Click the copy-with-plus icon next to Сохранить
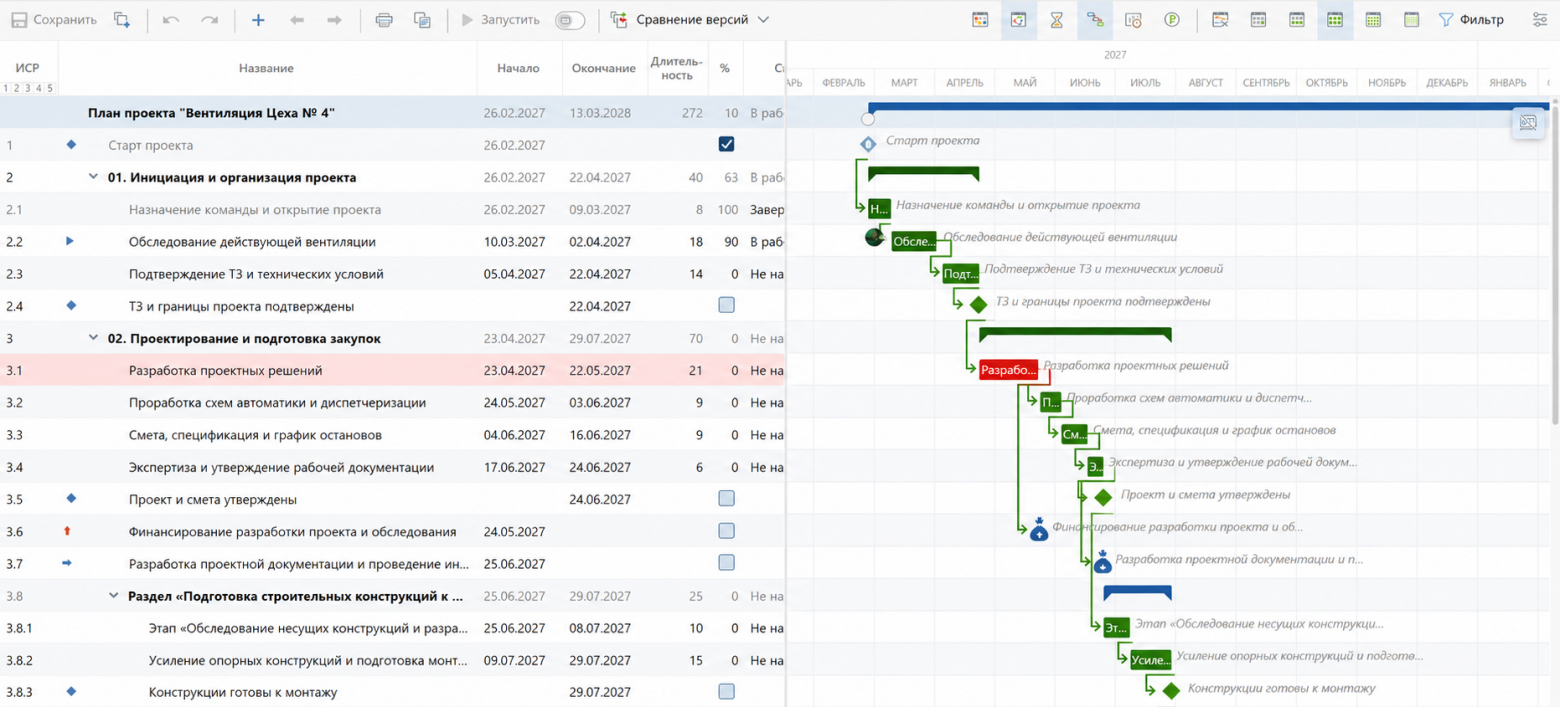1560x707 pixels. coord(122,20)
